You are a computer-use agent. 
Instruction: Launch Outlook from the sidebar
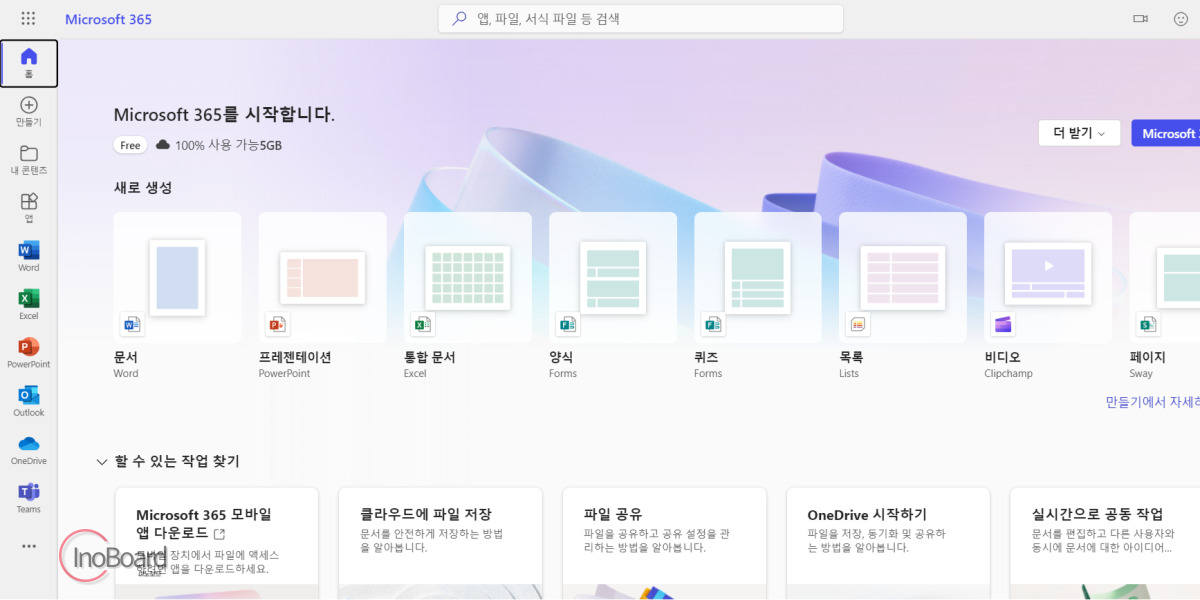click(29, 401)
